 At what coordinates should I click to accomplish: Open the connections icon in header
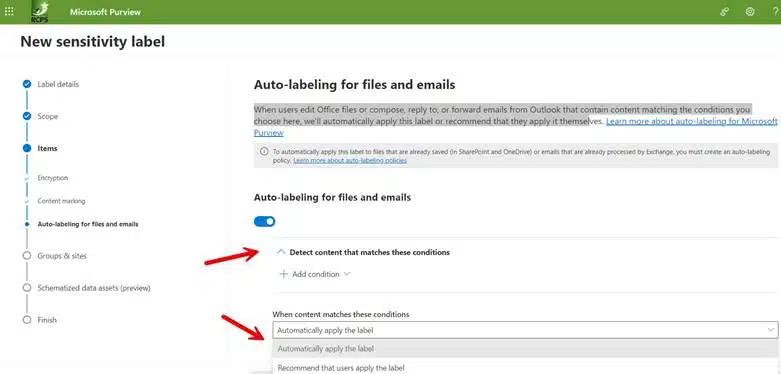tap(725, 12)
